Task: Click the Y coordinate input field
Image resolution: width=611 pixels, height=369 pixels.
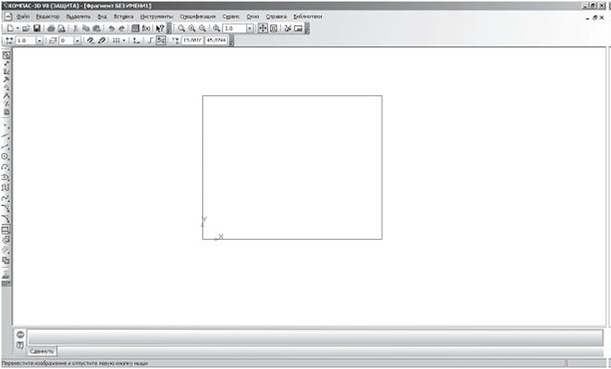Action: 216,40
